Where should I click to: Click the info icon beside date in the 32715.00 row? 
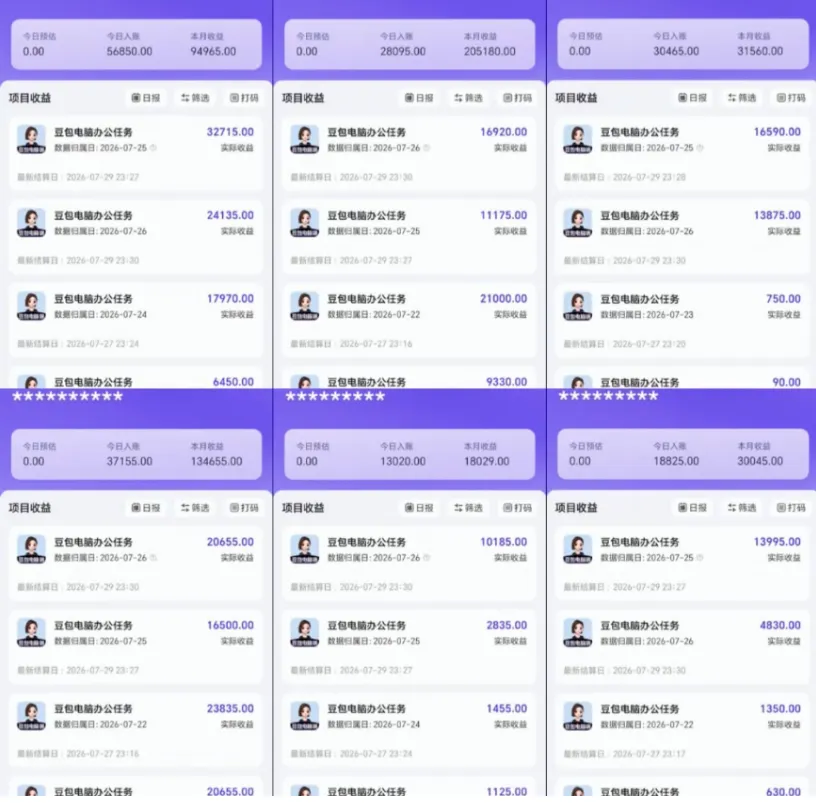point(153,148)
